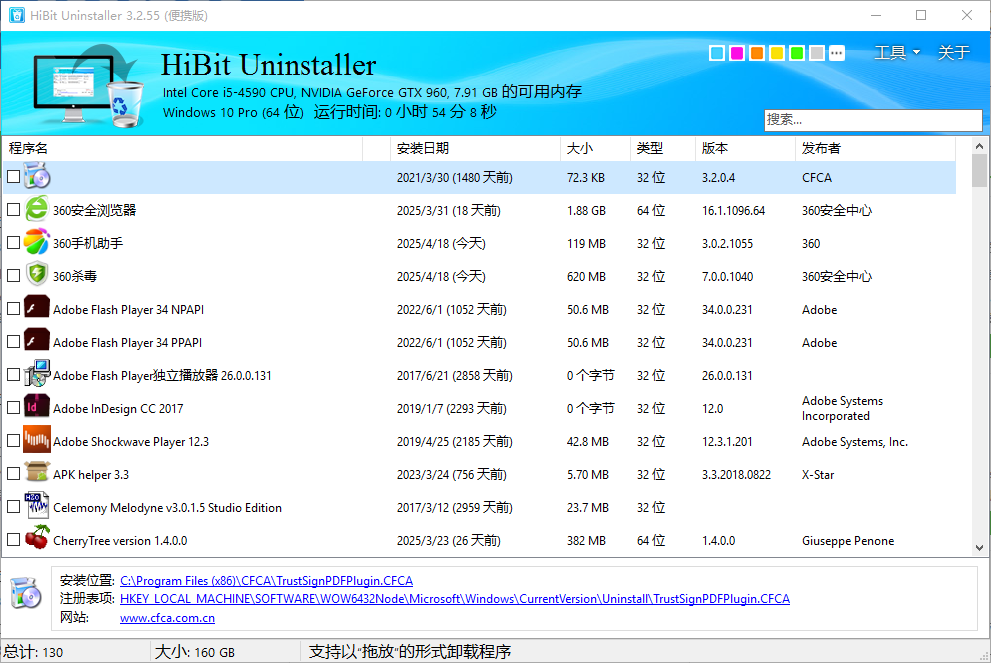Viewport: 991px width, 663px height.
Task: Tick CherryTree version 1.4.0.0 checkbox
Action: click(13, 540)
